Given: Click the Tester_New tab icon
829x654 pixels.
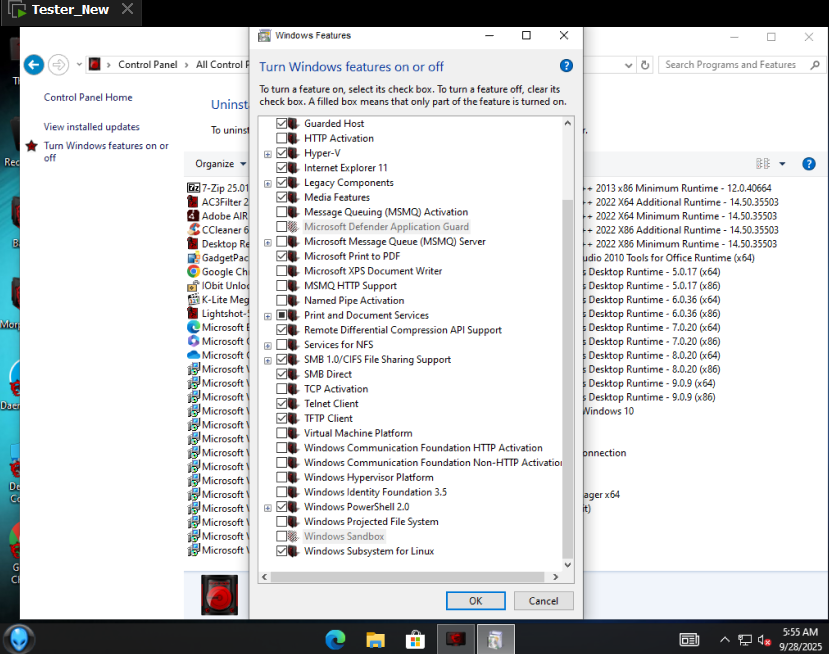Looking at the screenshot, I should [x=17, y=10].
